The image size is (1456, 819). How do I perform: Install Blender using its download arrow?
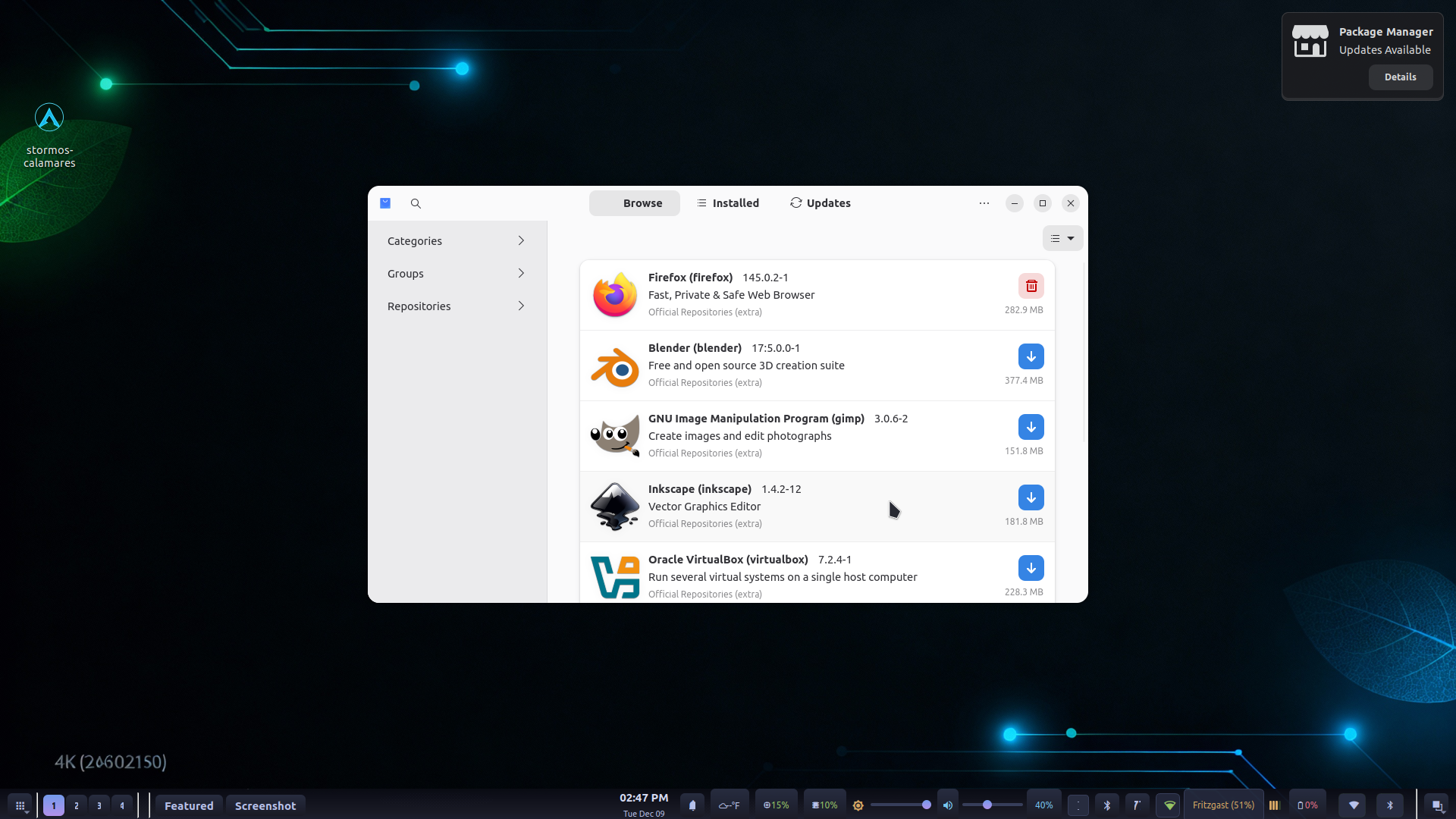(1031, 356)
